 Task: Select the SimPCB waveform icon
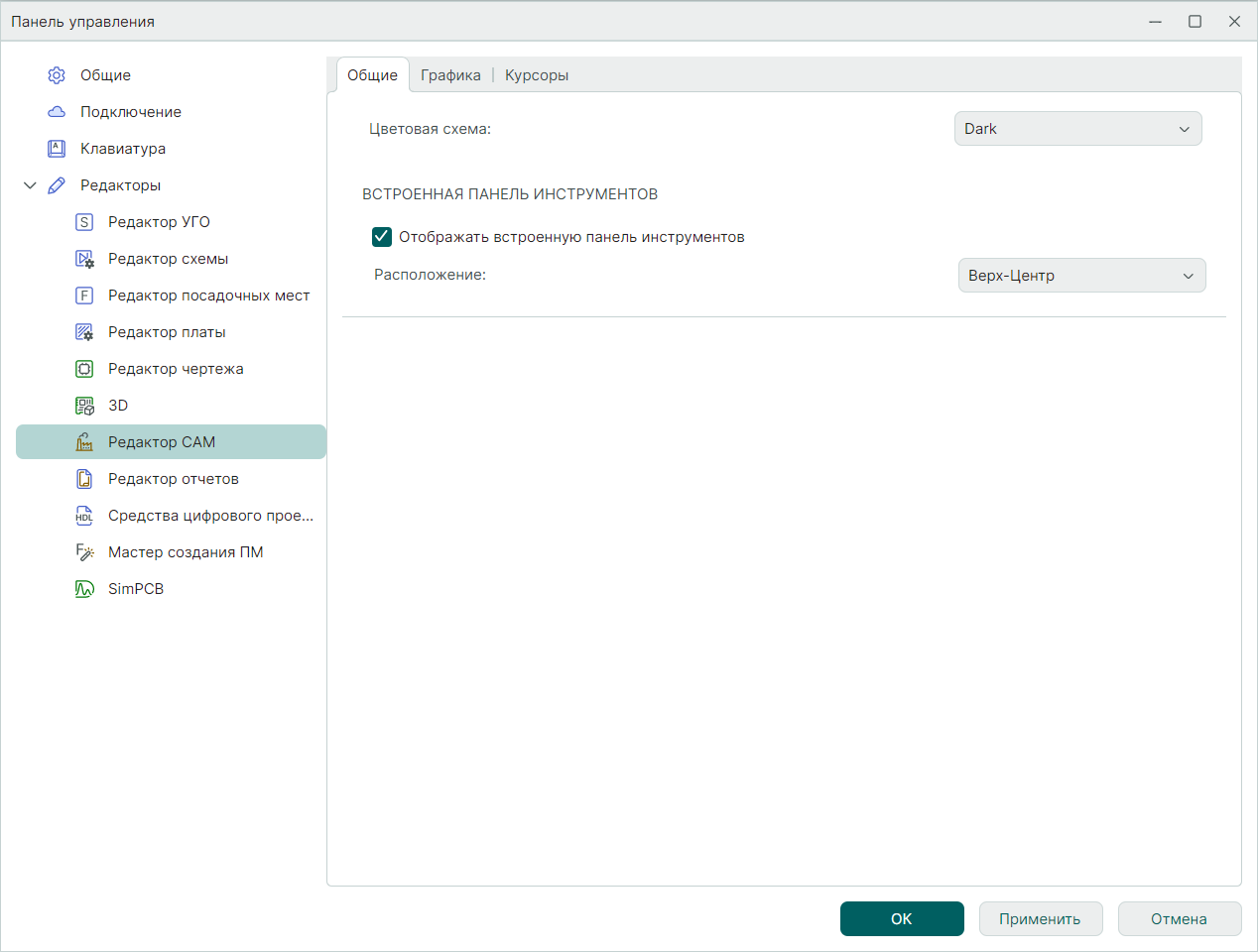coord(84,589)
